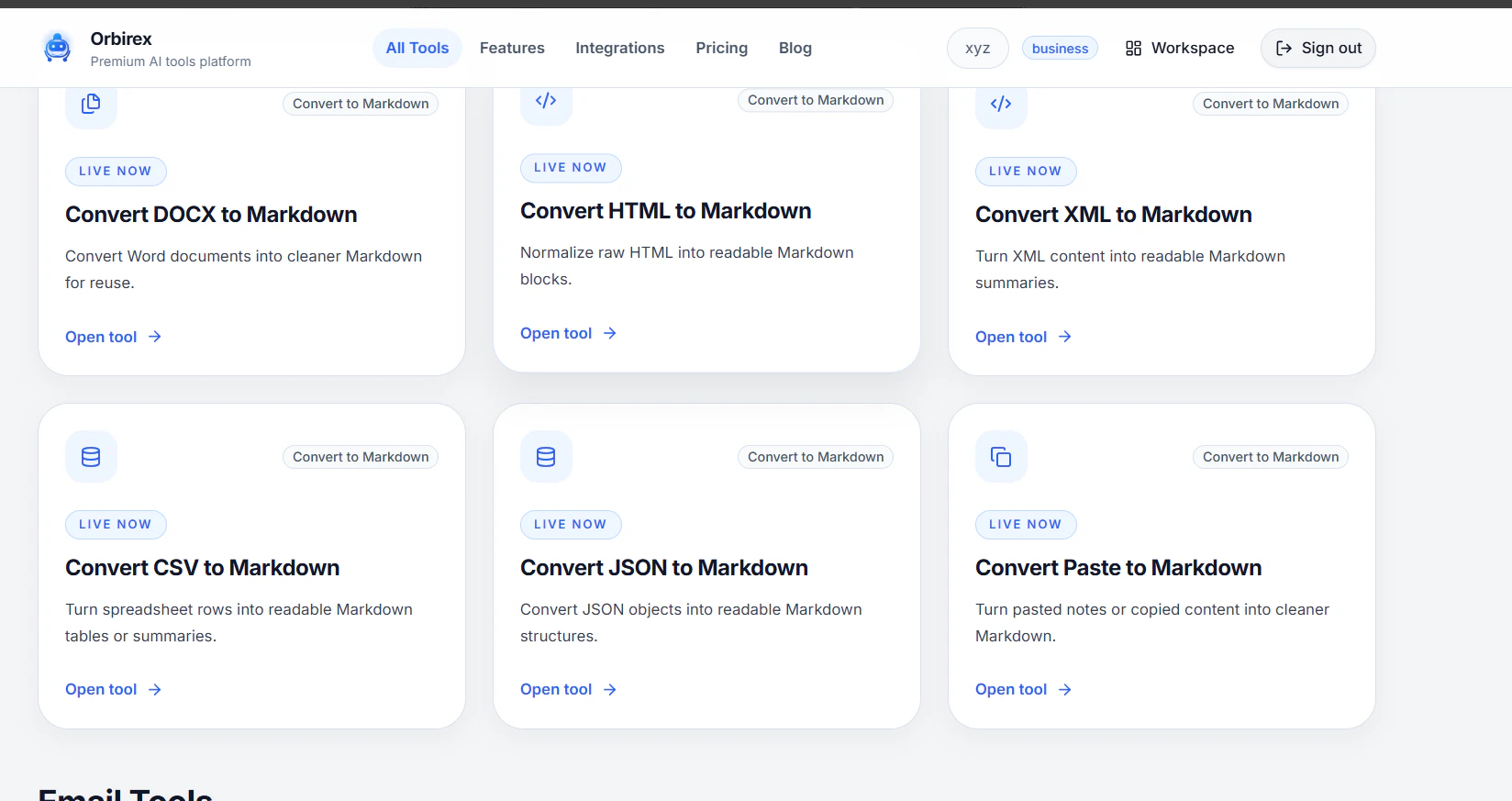The width and height of the screenshot is (1512, 801).
Task: Navigate to the Pricing page
Action: pos(722,48)
